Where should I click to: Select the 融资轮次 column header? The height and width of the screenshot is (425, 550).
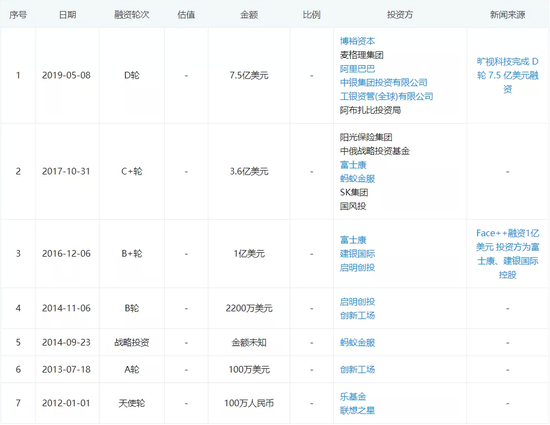(132, 15)
